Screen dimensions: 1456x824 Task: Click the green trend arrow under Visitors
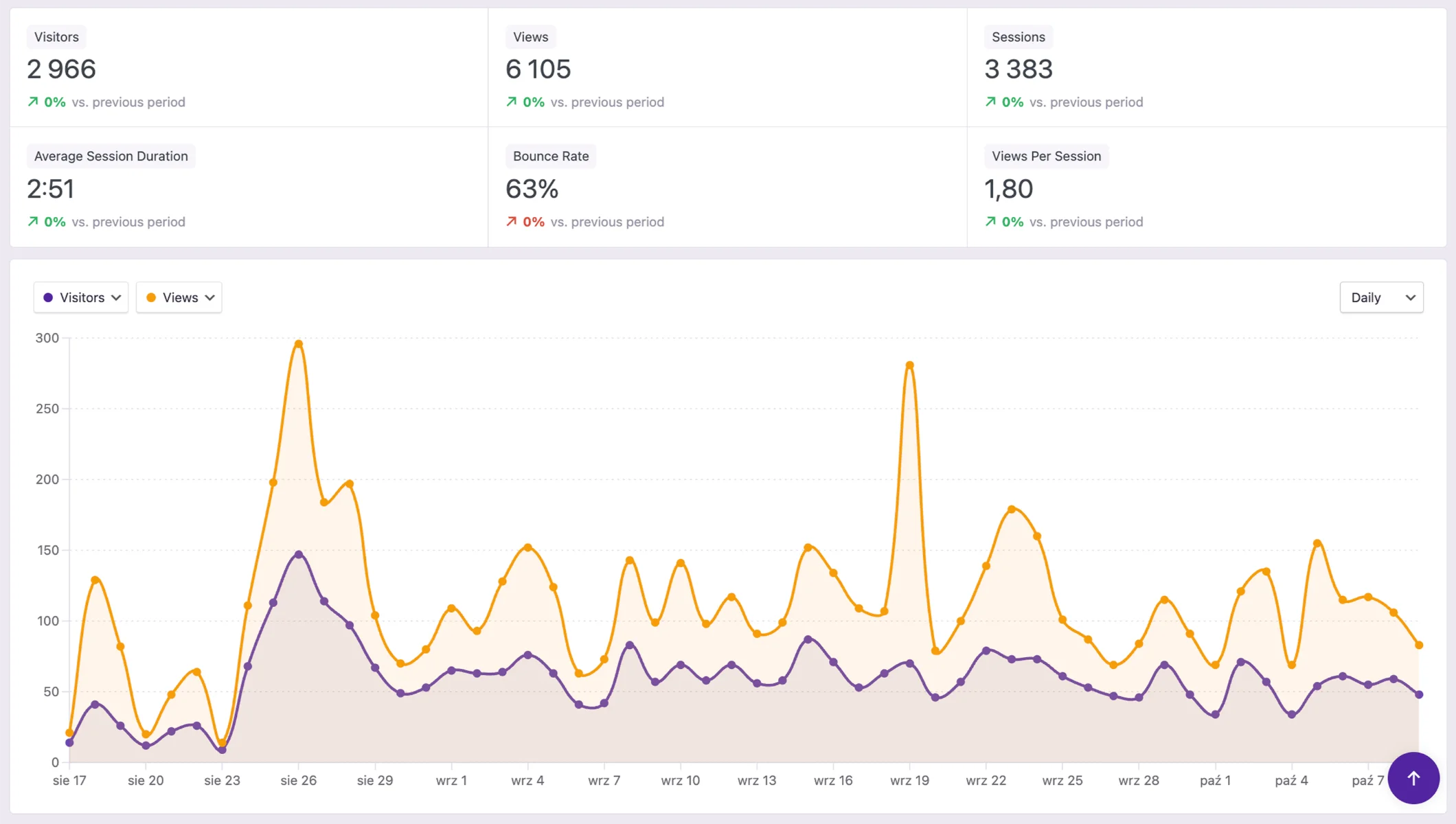33,102
